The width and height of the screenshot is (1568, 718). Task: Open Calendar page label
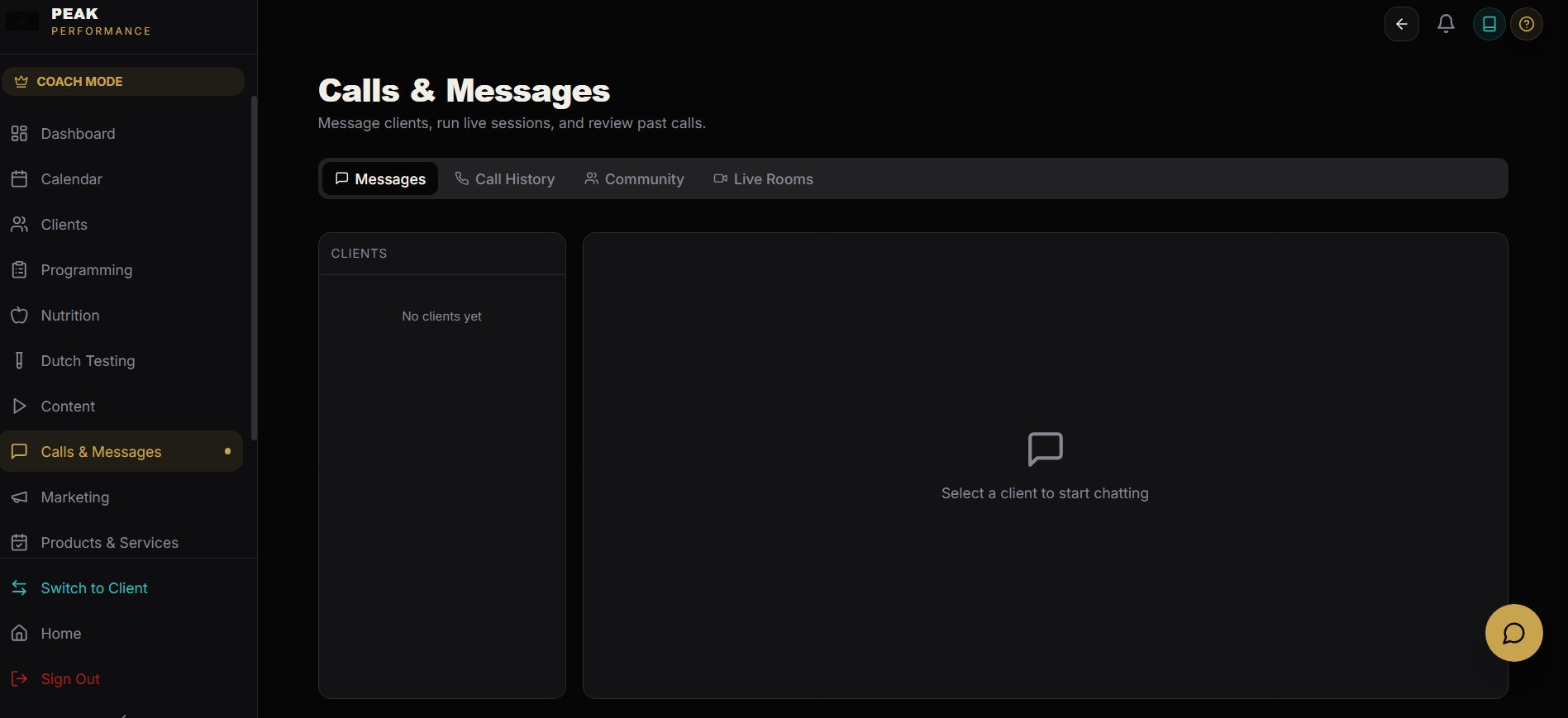coord(72,179)
